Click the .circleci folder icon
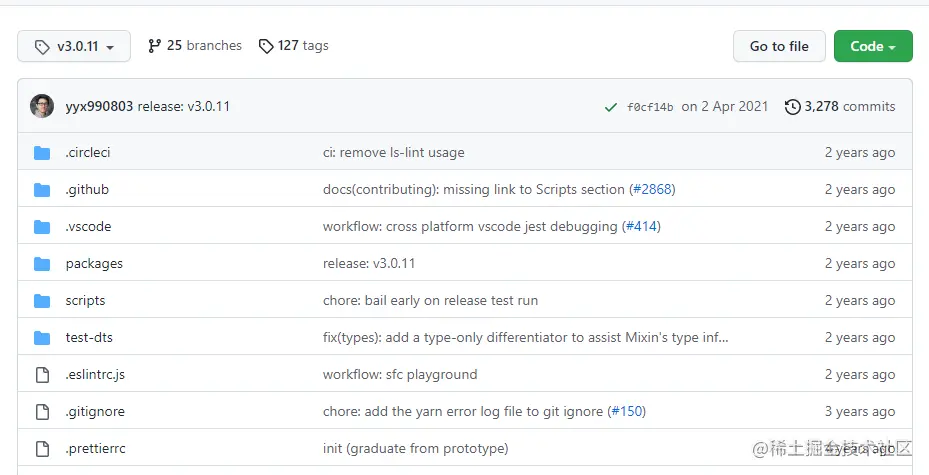Screen dimensions: 929x475 tap(42, 153)
